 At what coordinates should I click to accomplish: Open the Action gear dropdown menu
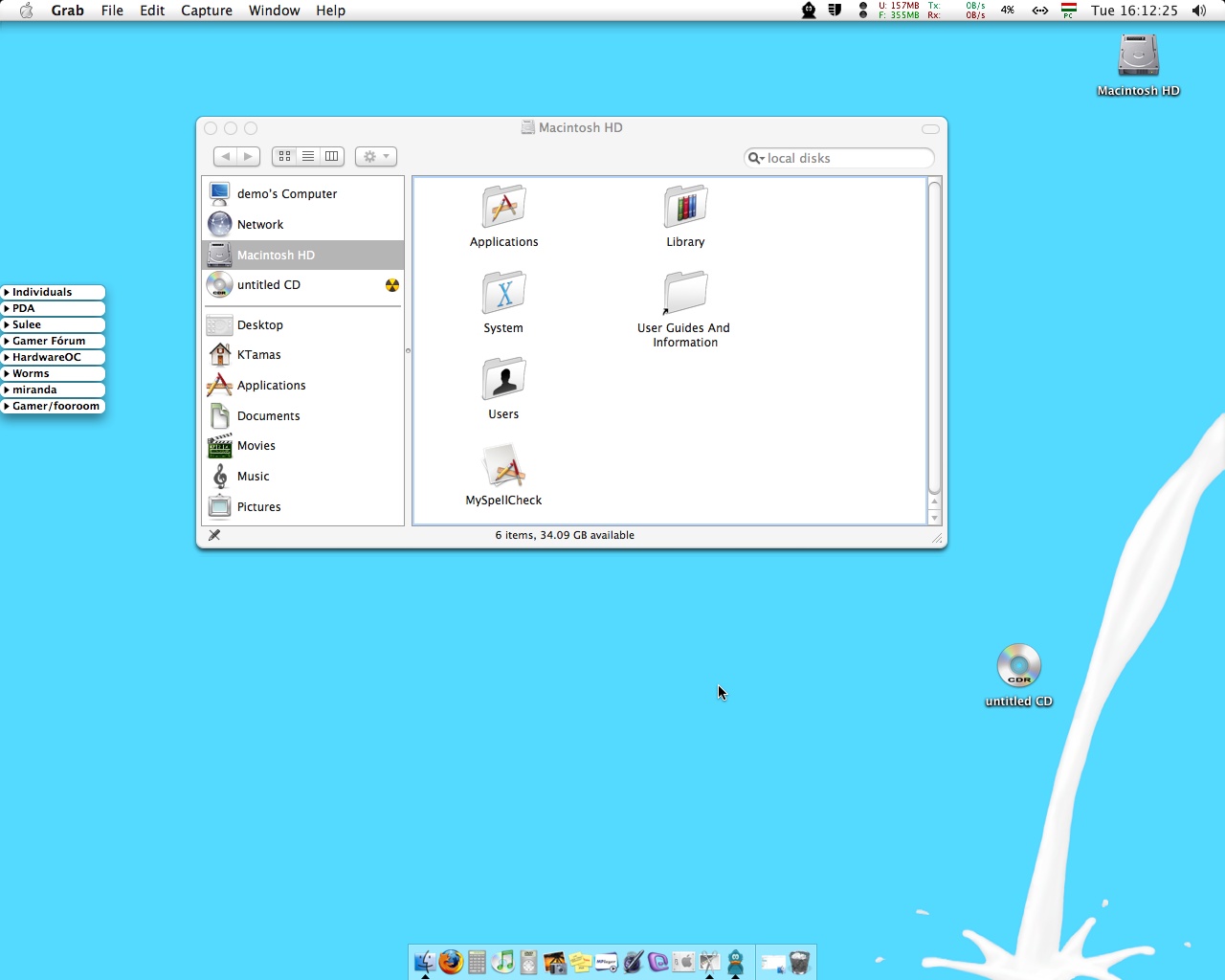[375, 156]
